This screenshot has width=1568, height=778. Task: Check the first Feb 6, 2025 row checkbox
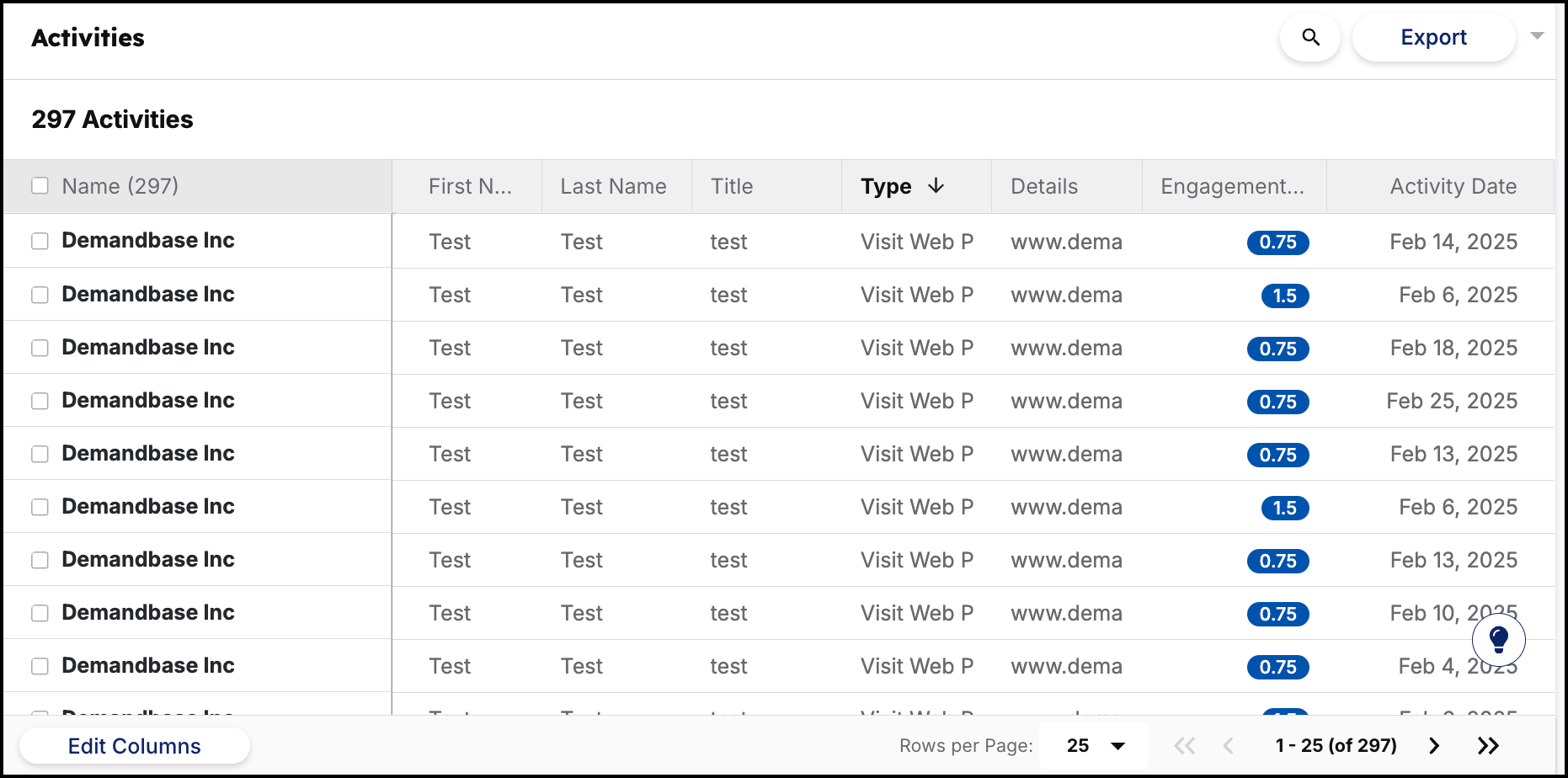(40, 295)
